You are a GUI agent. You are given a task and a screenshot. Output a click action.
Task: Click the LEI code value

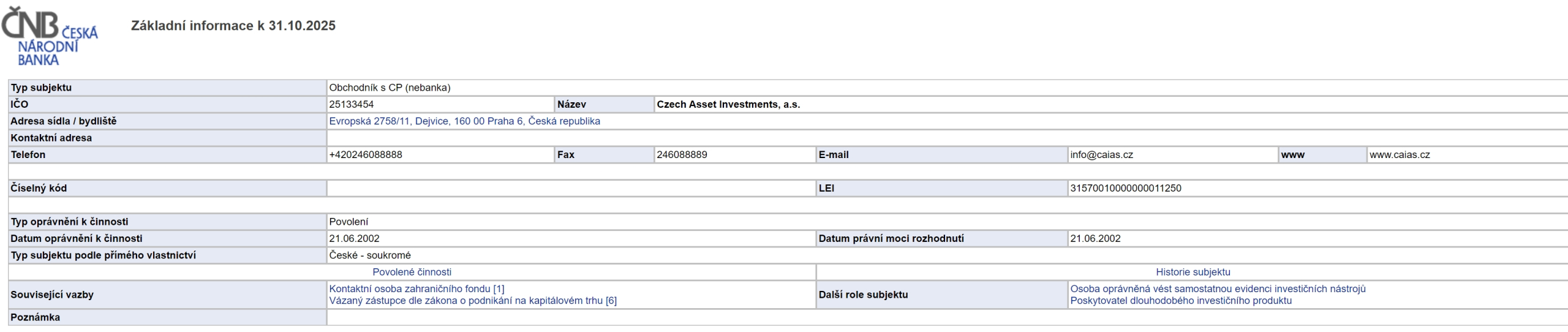pos(1125,189)
